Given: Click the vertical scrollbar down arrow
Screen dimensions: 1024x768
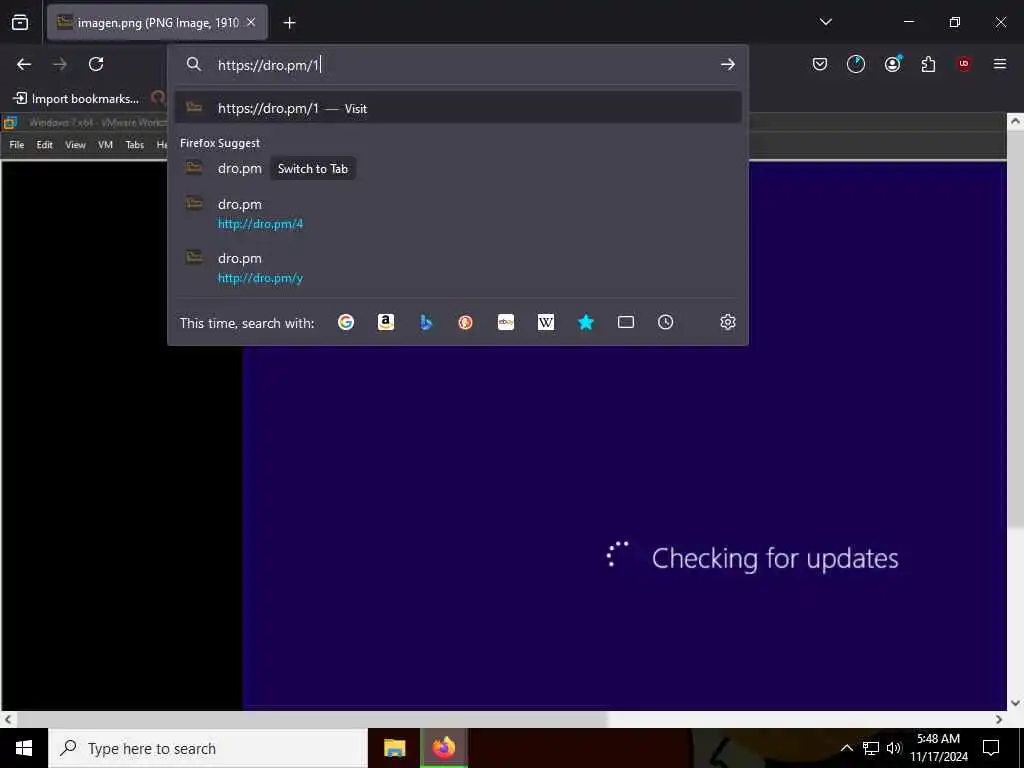Looking at the screenshot, I should 1015,703.
